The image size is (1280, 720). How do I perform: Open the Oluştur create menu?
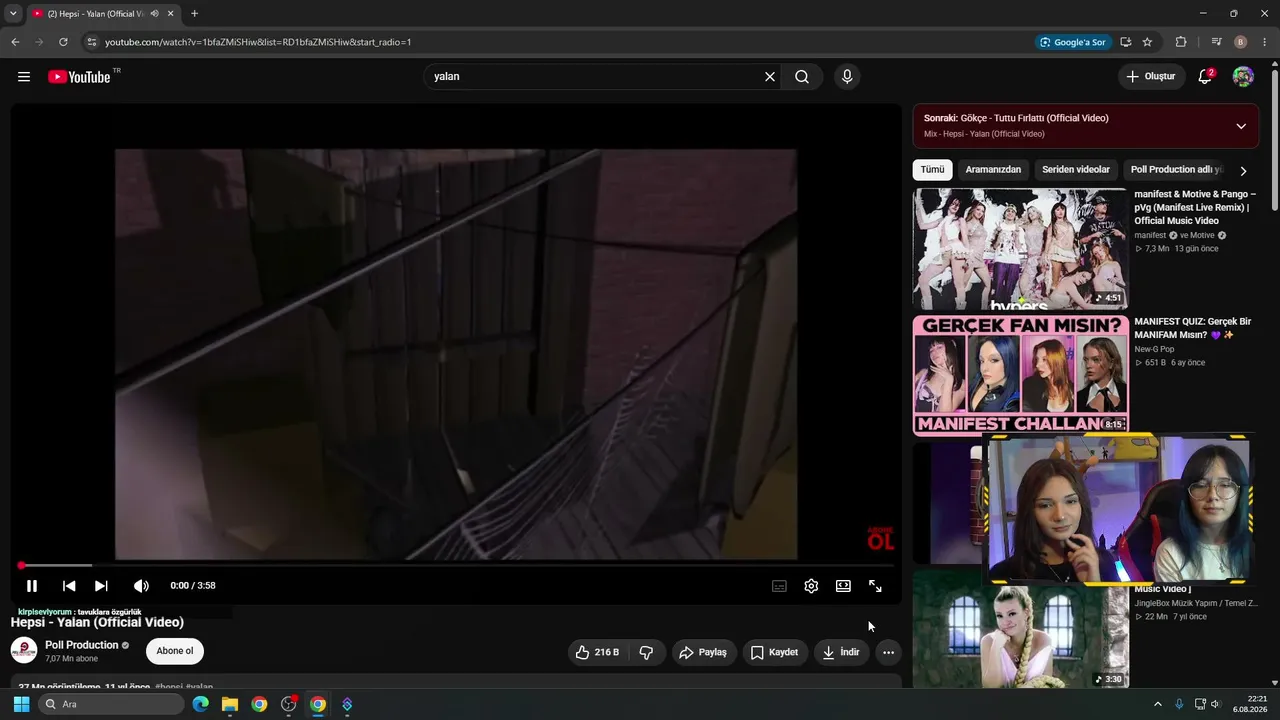click(x=1150, y=77)
